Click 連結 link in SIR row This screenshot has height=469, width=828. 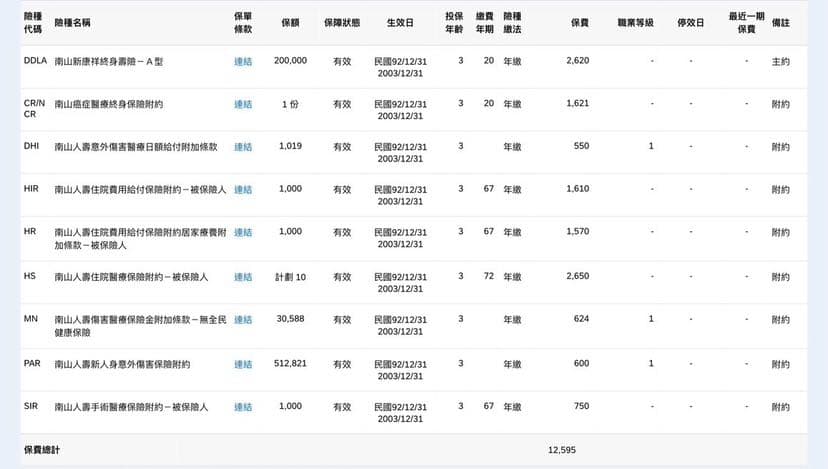(243, 407)
